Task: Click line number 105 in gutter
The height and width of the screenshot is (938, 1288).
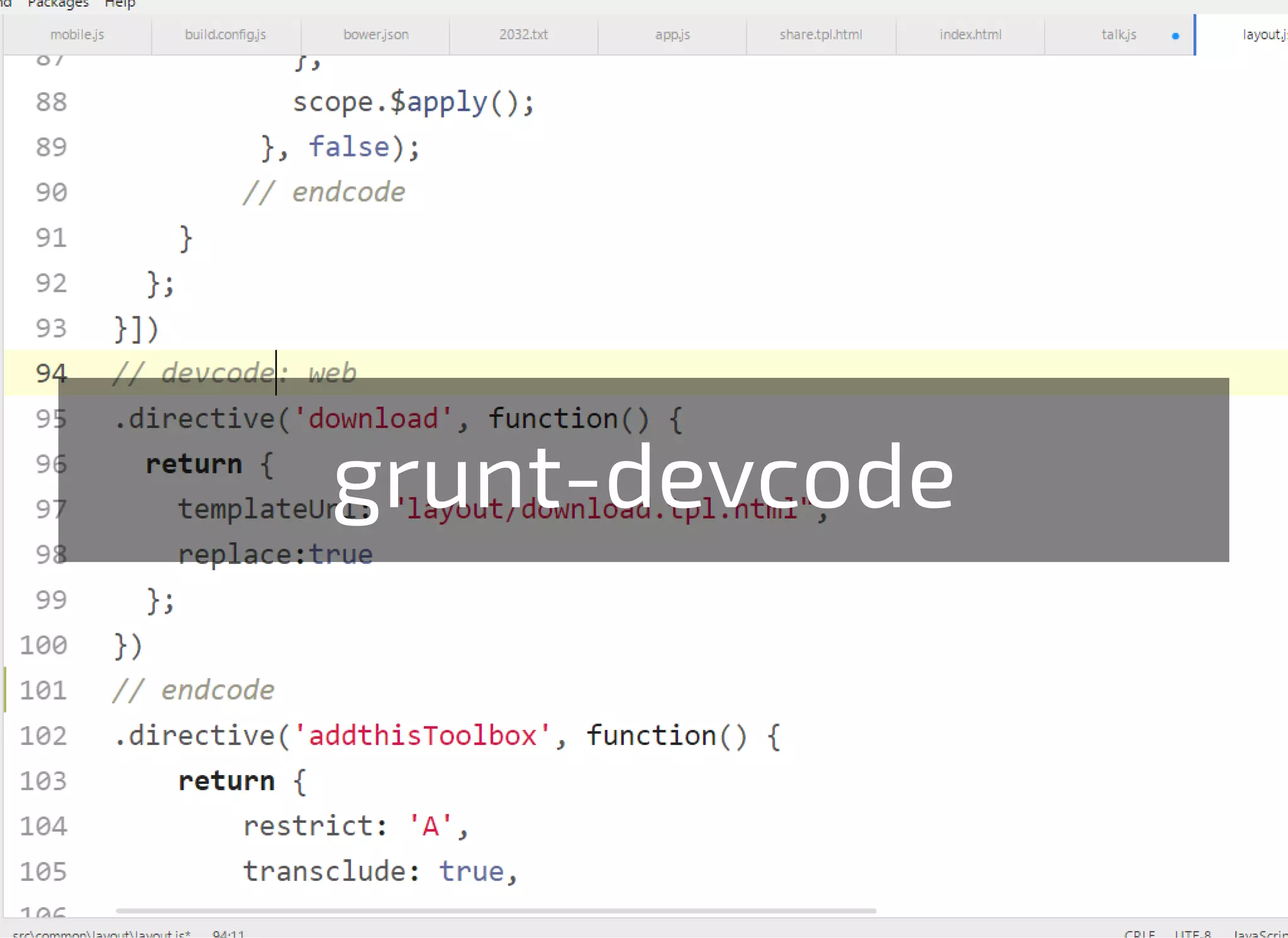Action: [x=43, y=871]
